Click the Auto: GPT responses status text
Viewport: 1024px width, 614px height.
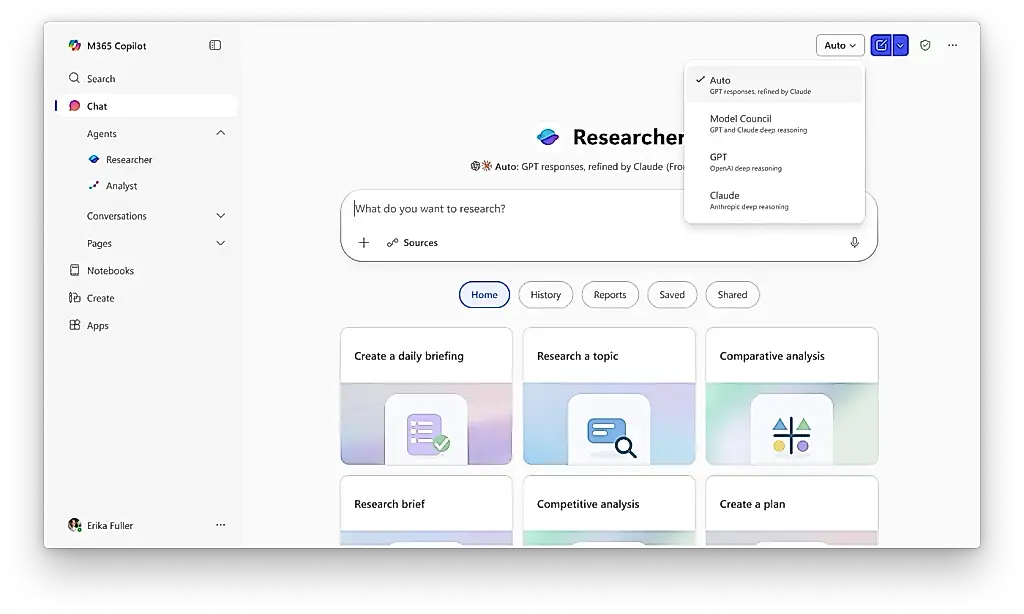click(579, 167)
